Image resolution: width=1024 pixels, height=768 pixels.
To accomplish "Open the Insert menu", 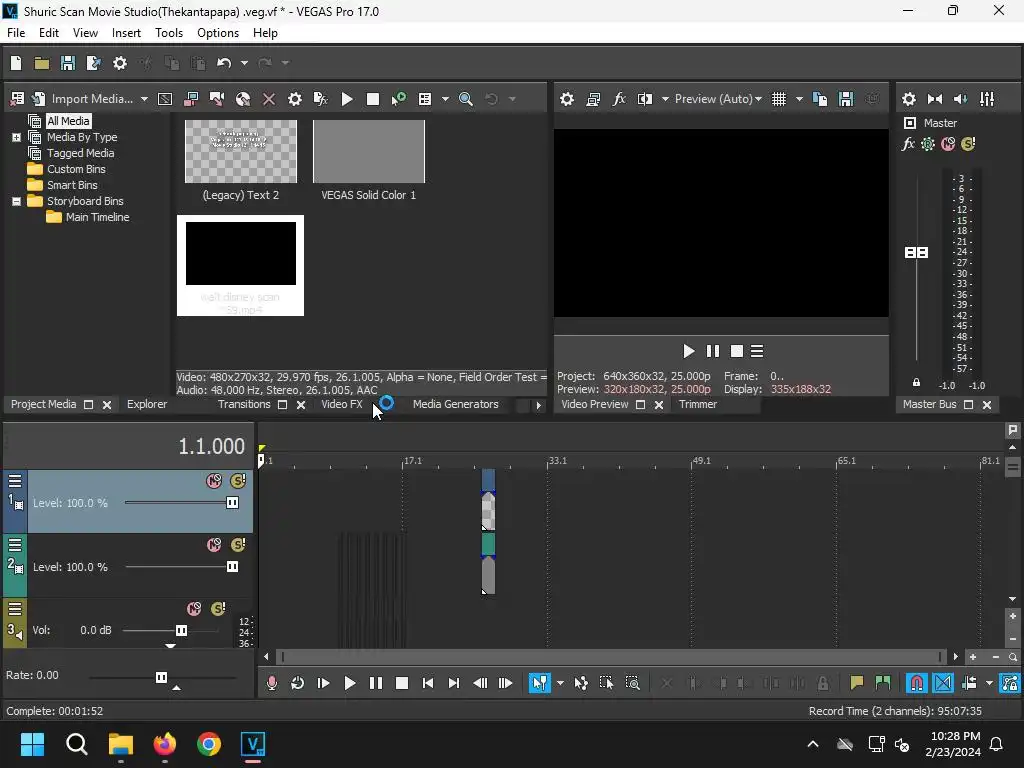I will [x=126, y=33].
